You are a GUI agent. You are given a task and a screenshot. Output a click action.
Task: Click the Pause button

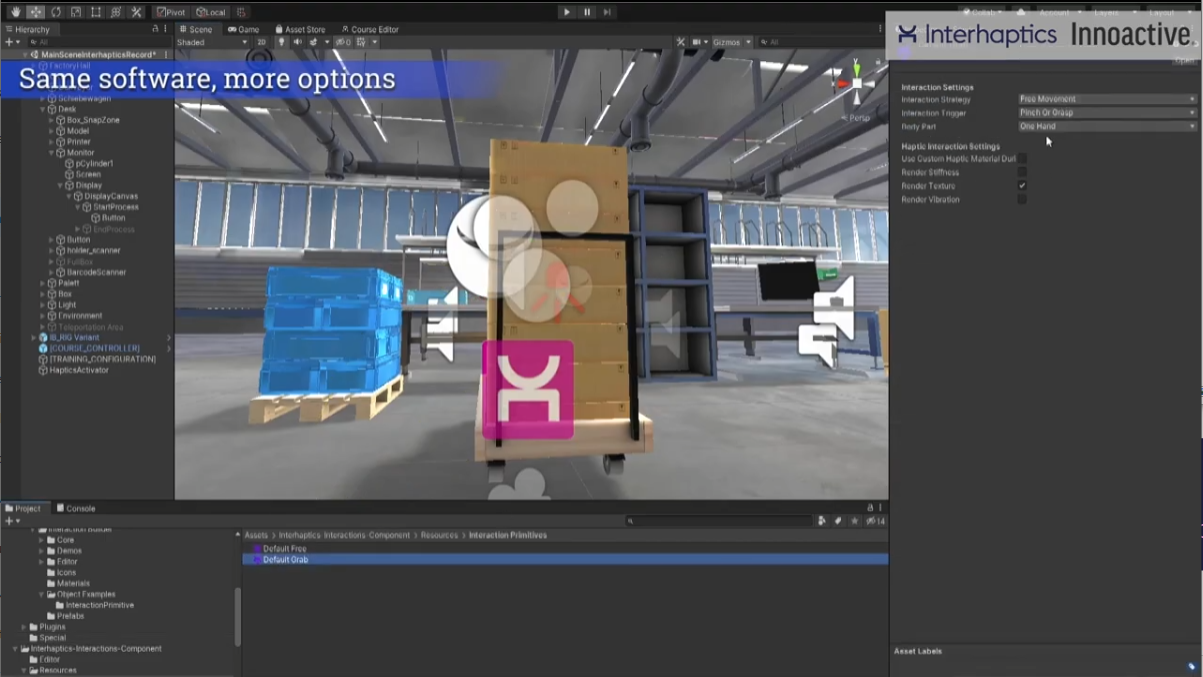click(x=587, y=12)
